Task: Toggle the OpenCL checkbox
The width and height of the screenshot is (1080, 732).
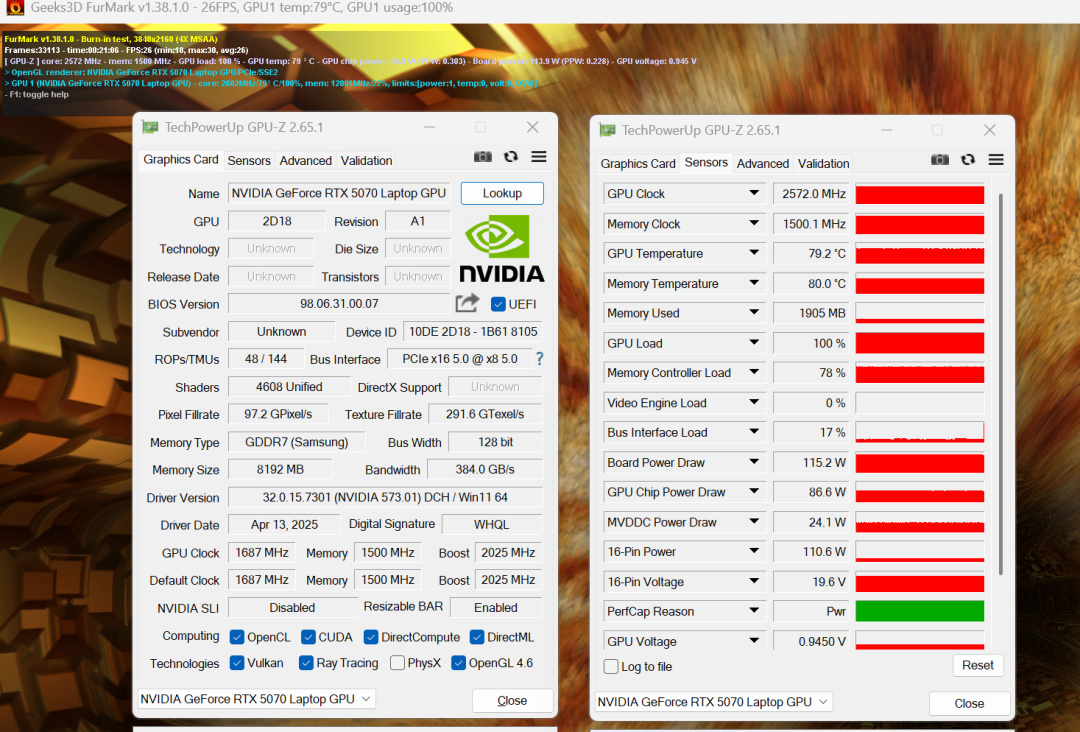Action: tap(237, 637)
